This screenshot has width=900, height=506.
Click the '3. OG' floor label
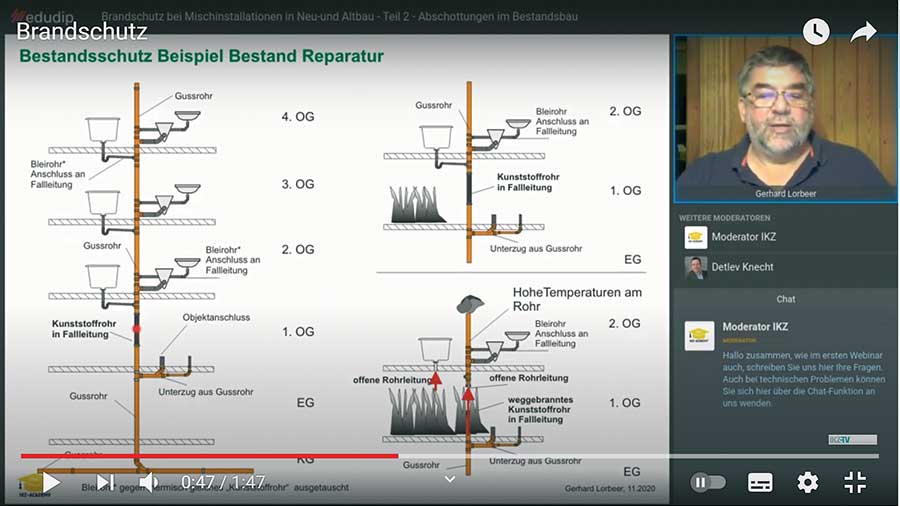(298, 184)
